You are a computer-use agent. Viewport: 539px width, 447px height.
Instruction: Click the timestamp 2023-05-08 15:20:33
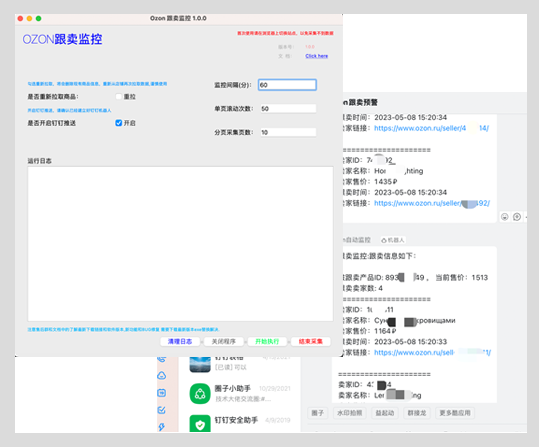410,342
